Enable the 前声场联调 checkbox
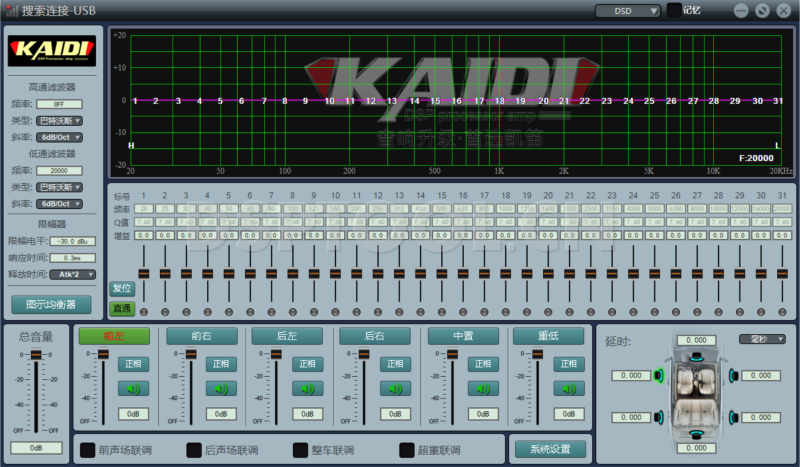 [88, 450]
